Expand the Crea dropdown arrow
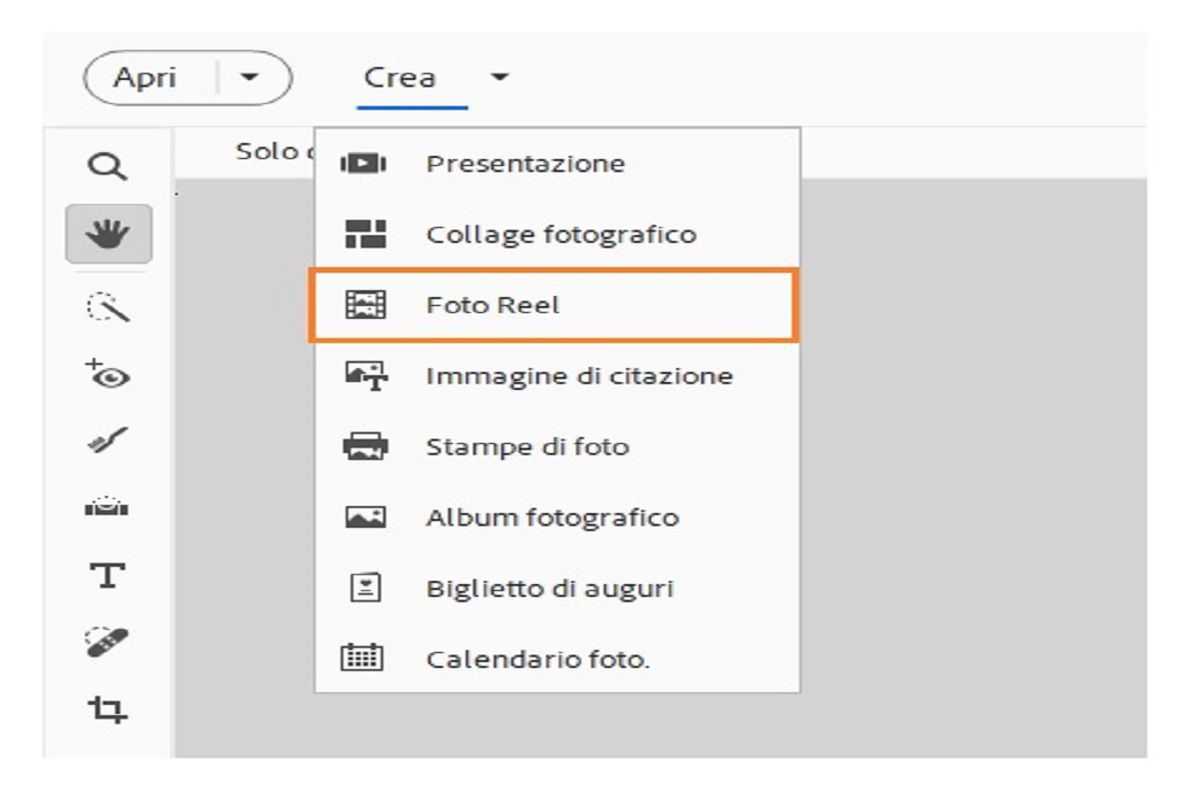This screenshot has height=795, width=1200. [x=501, y=78]
